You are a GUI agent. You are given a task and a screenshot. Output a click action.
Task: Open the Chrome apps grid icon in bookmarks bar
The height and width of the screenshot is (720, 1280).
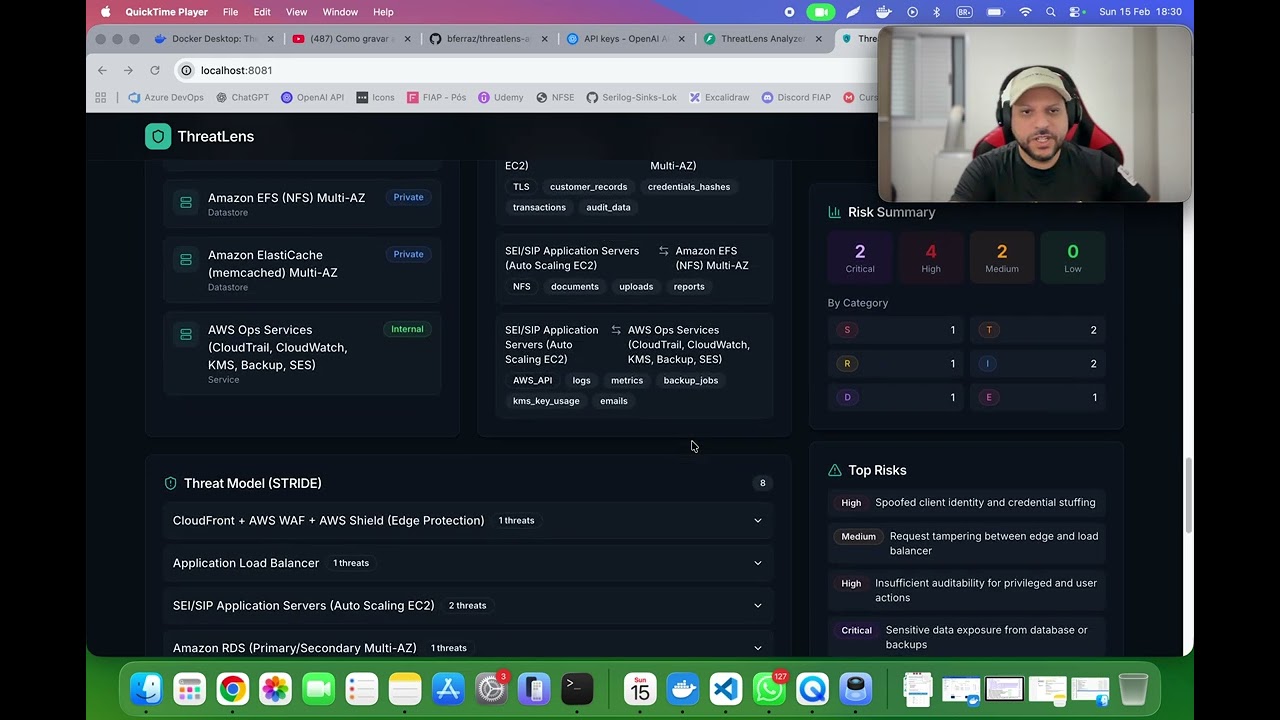(x=101, y=97)
